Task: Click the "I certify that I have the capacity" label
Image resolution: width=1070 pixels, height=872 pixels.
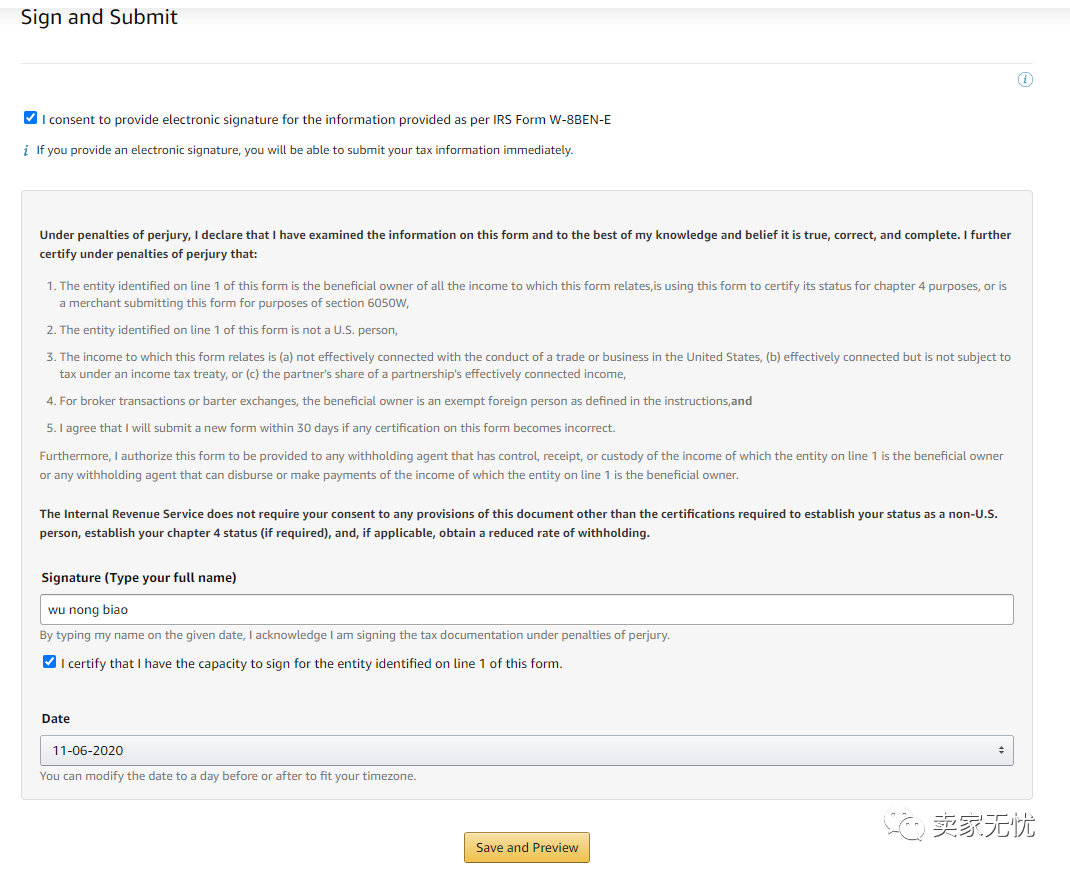Action: pyautogui.click(x=311, y=664)
